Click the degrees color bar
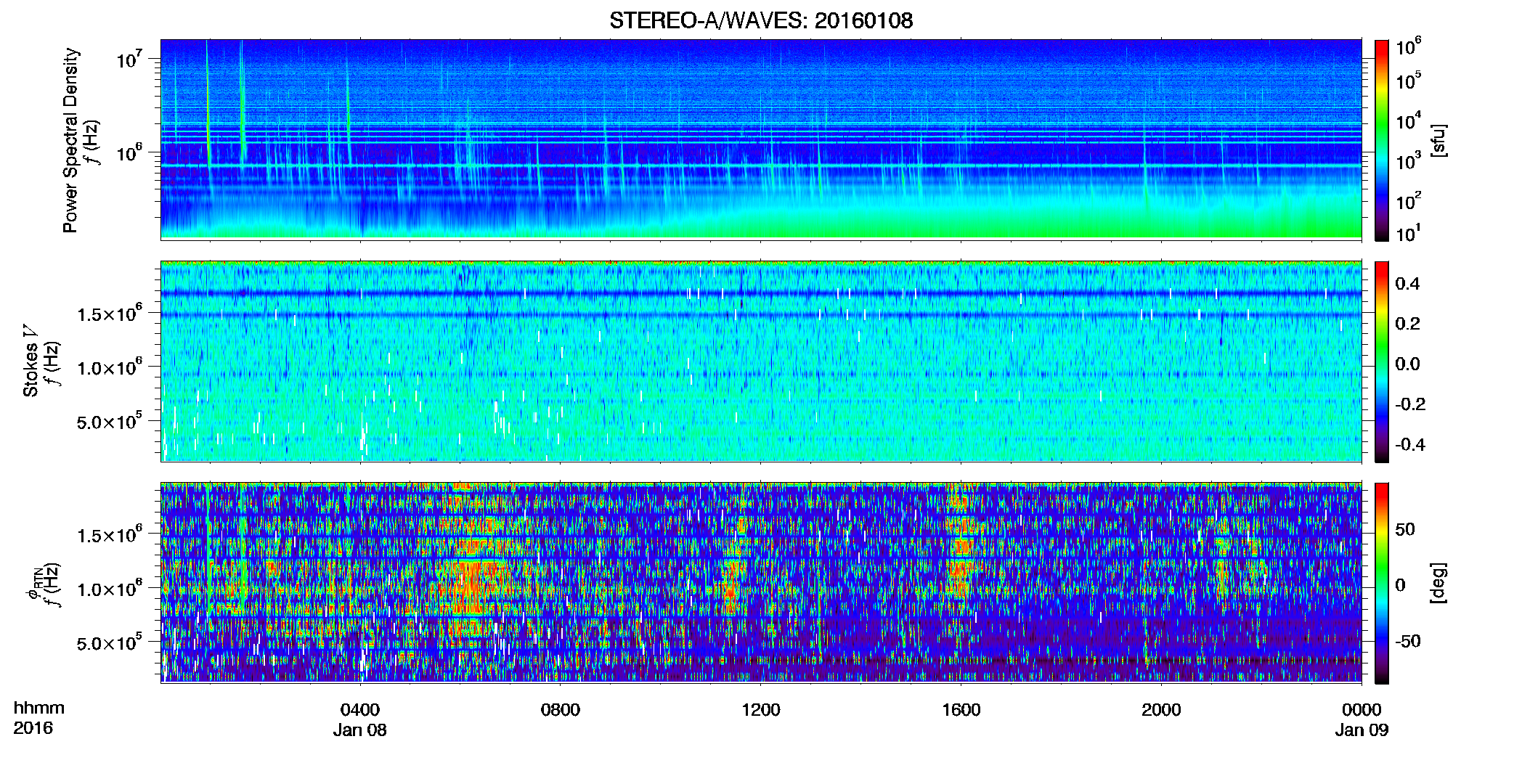 [x=1382, y=583]
